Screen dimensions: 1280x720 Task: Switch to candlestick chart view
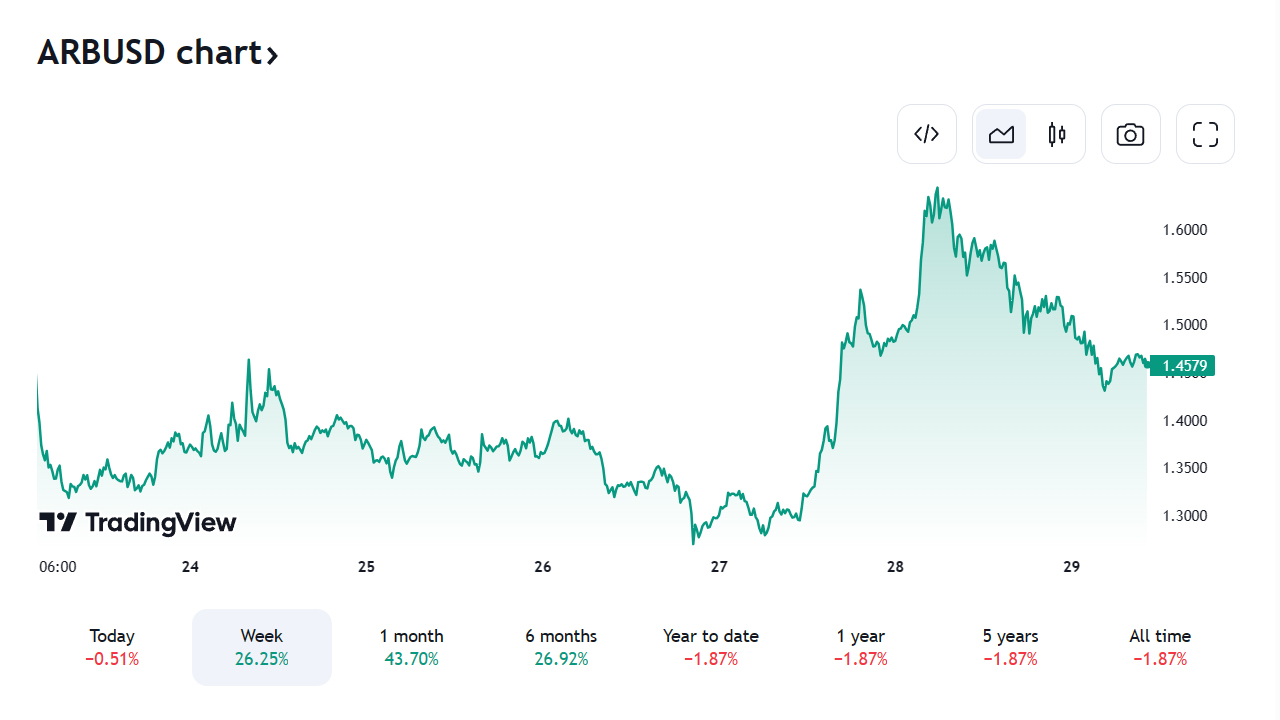point(1057,134)
